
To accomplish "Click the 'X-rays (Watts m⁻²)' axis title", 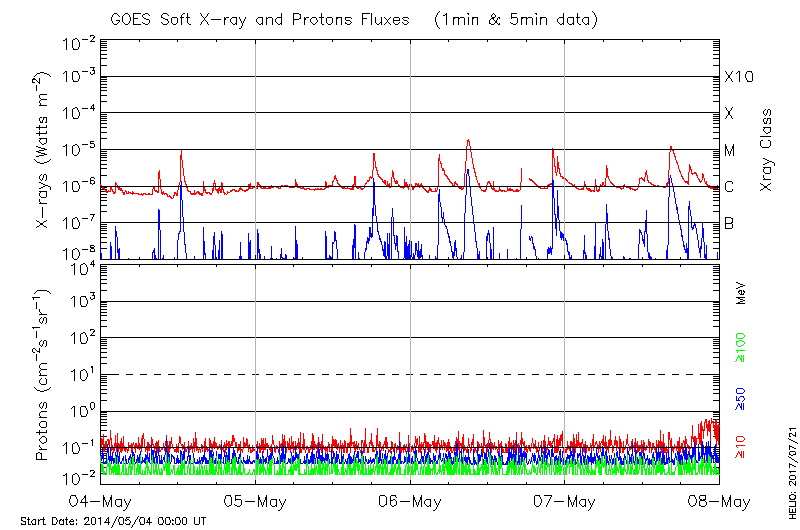I will point(45,150).
